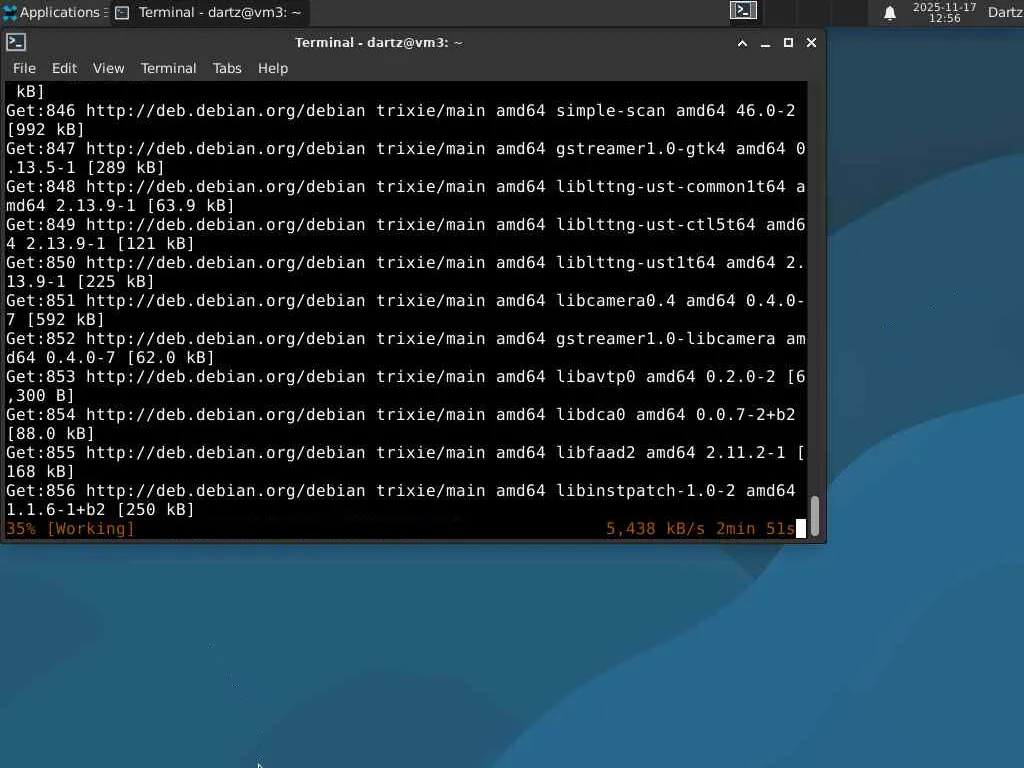This screenshot has height=768, width=1024.
Task: Click the terminal scrollbar handle
Action: (x=815, y=516)
